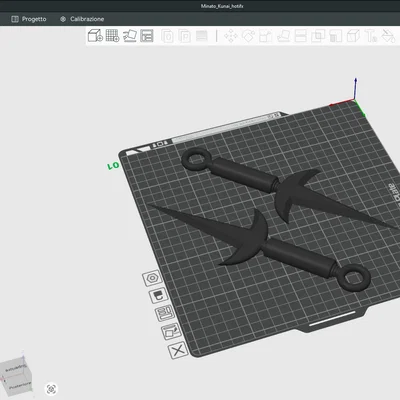Click the Split to parts icon
This screenshot has height=400, width=400.
tap(184, 36)
